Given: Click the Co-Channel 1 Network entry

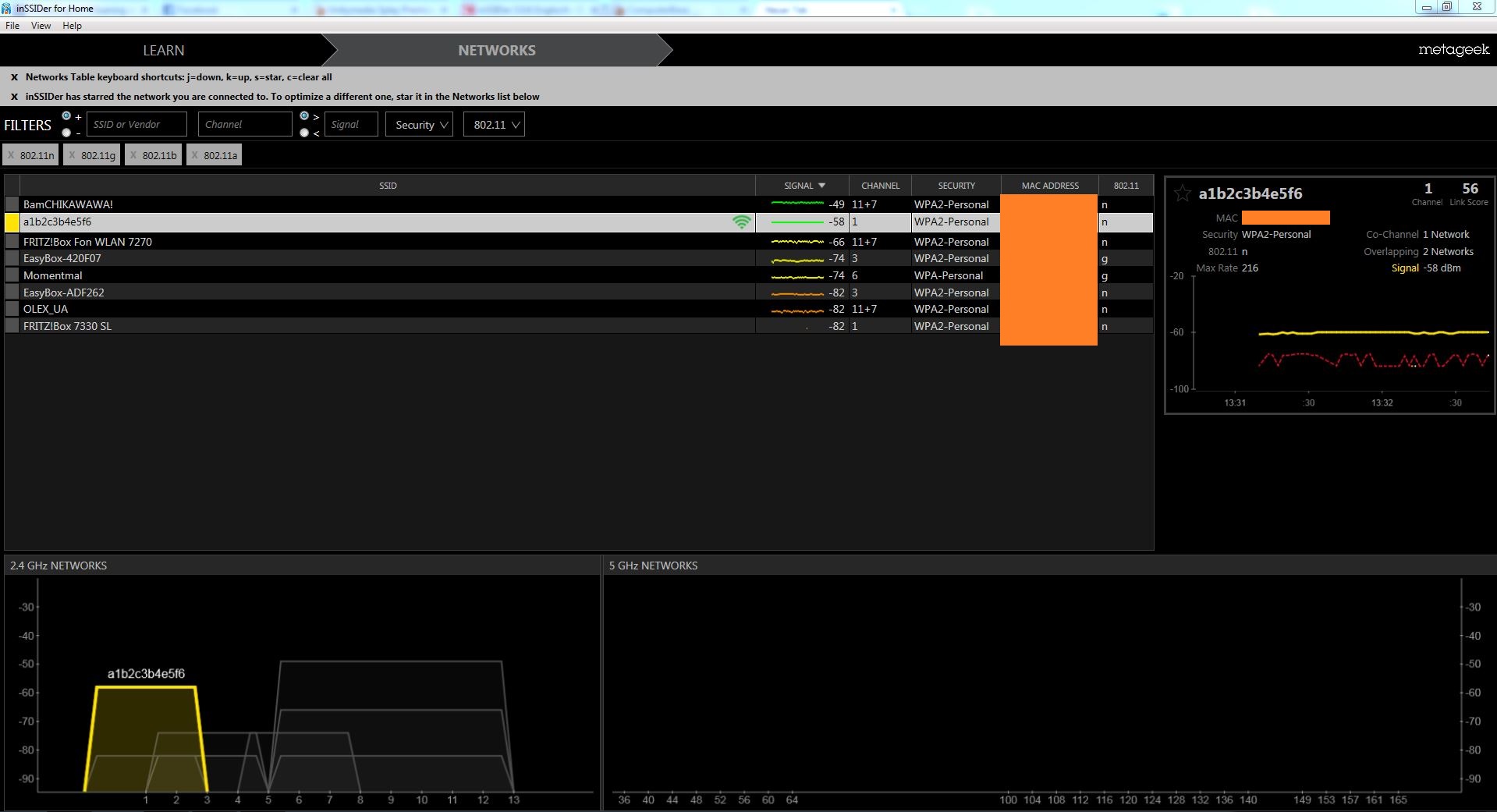Looking at the screenshot, I should 1417,235.
